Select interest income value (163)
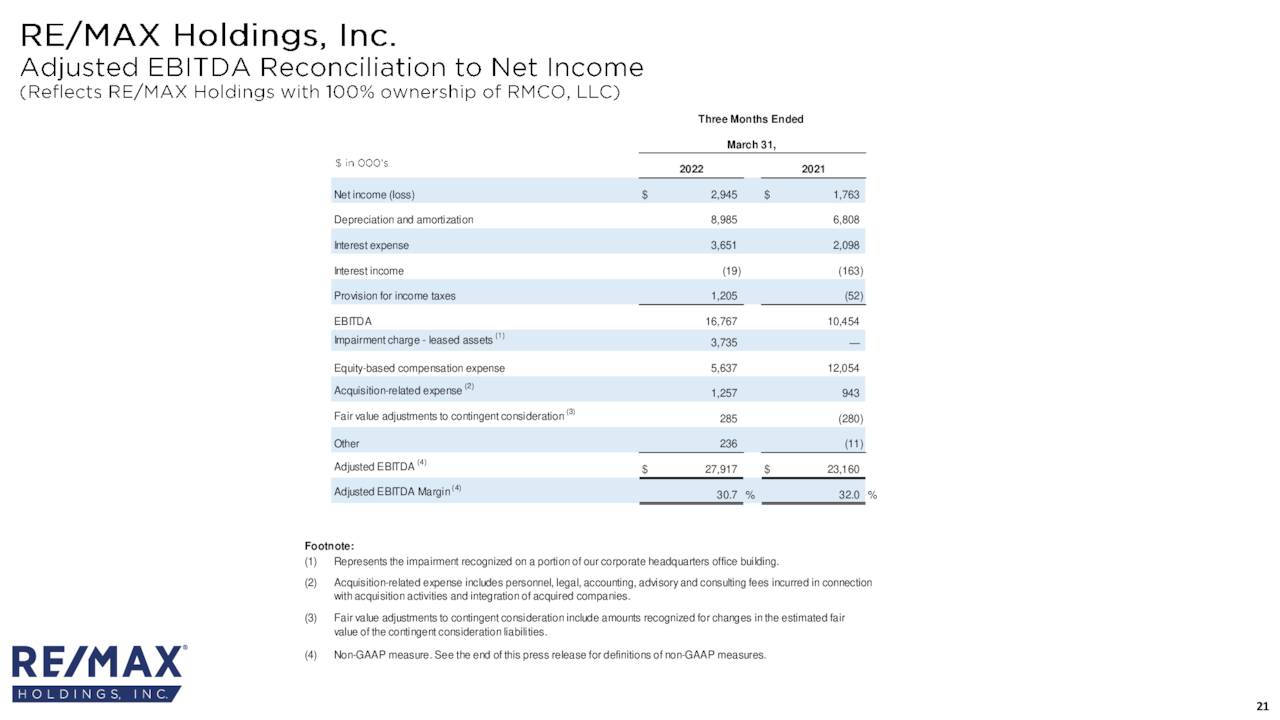This screenshot has width=1280, height=720. coord(850,271)
